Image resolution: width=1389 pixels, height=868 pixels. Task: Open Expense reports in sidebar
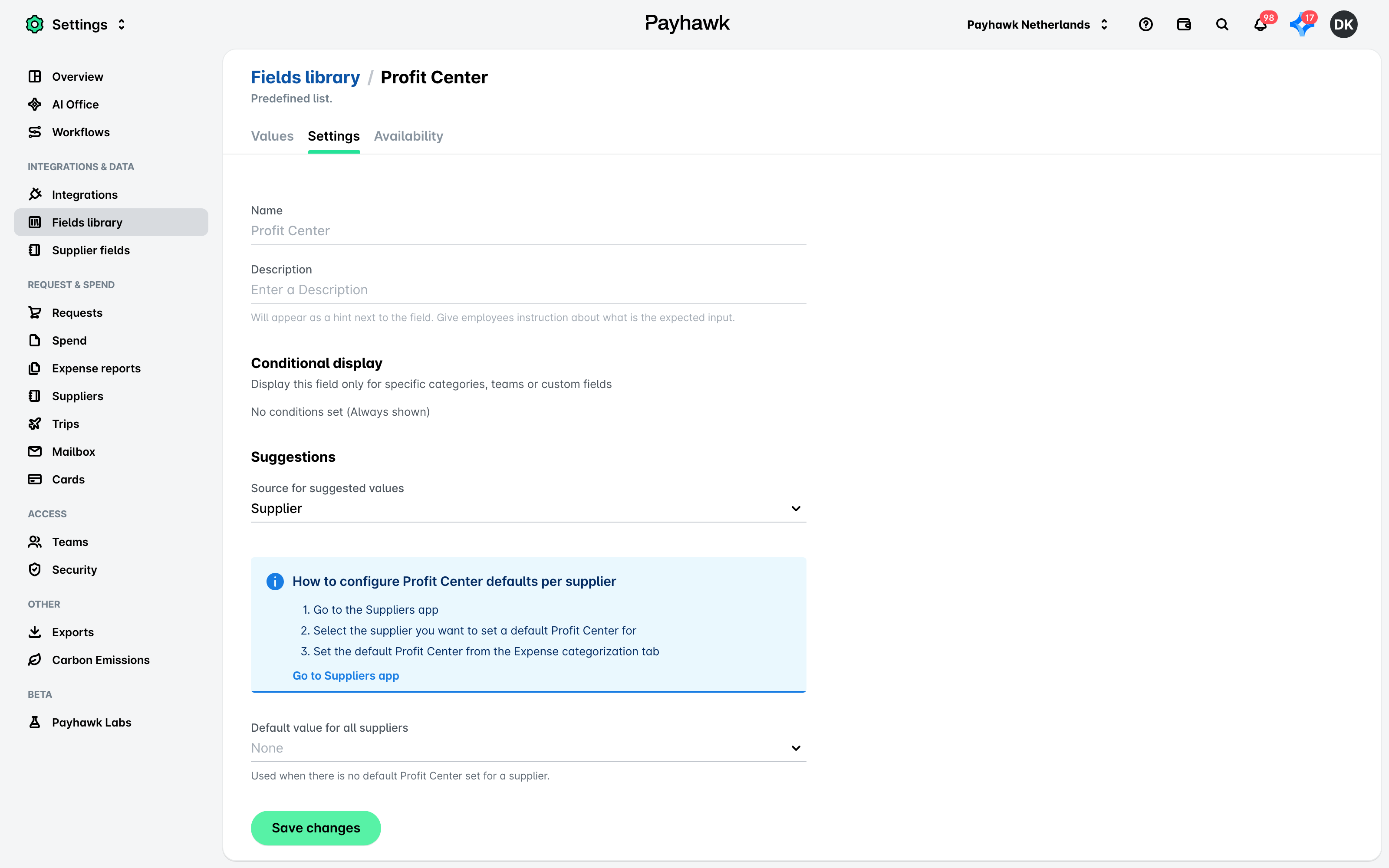[x=111, y=368]
